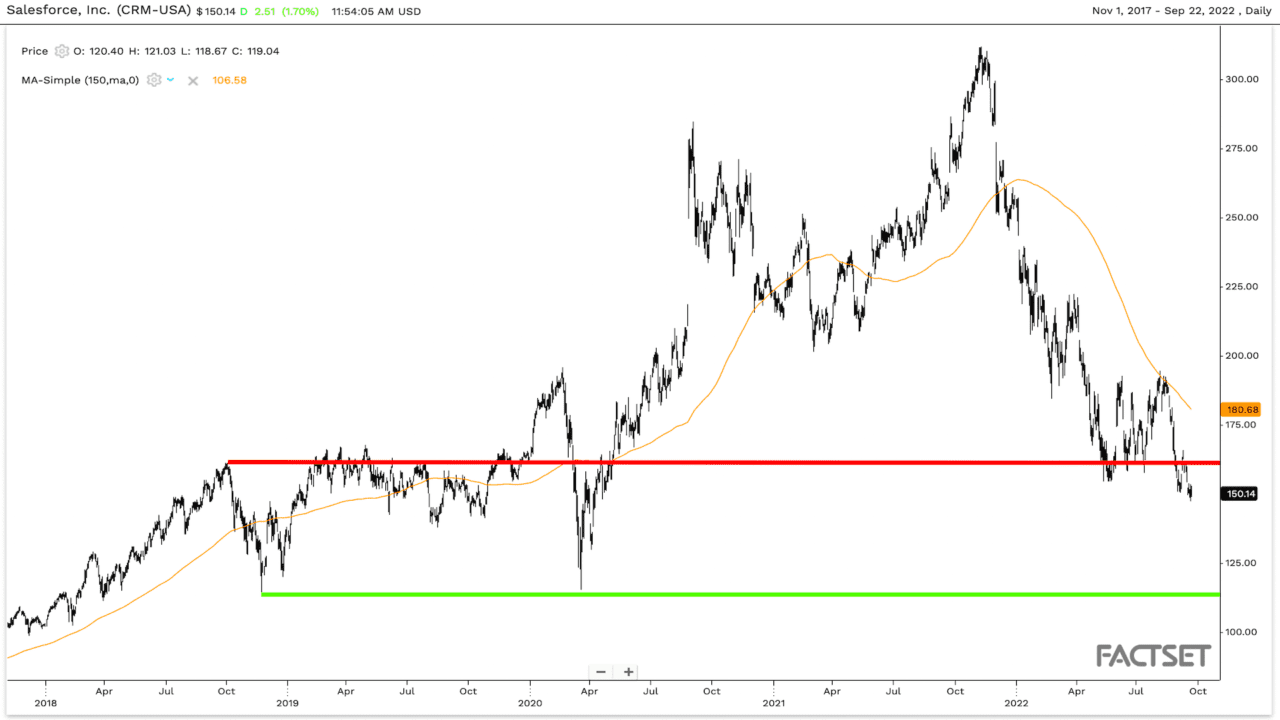The image size is (1280, 720).
Task: Remove the MA-Simple indicator with X
Action: click(x=193, y=80)
